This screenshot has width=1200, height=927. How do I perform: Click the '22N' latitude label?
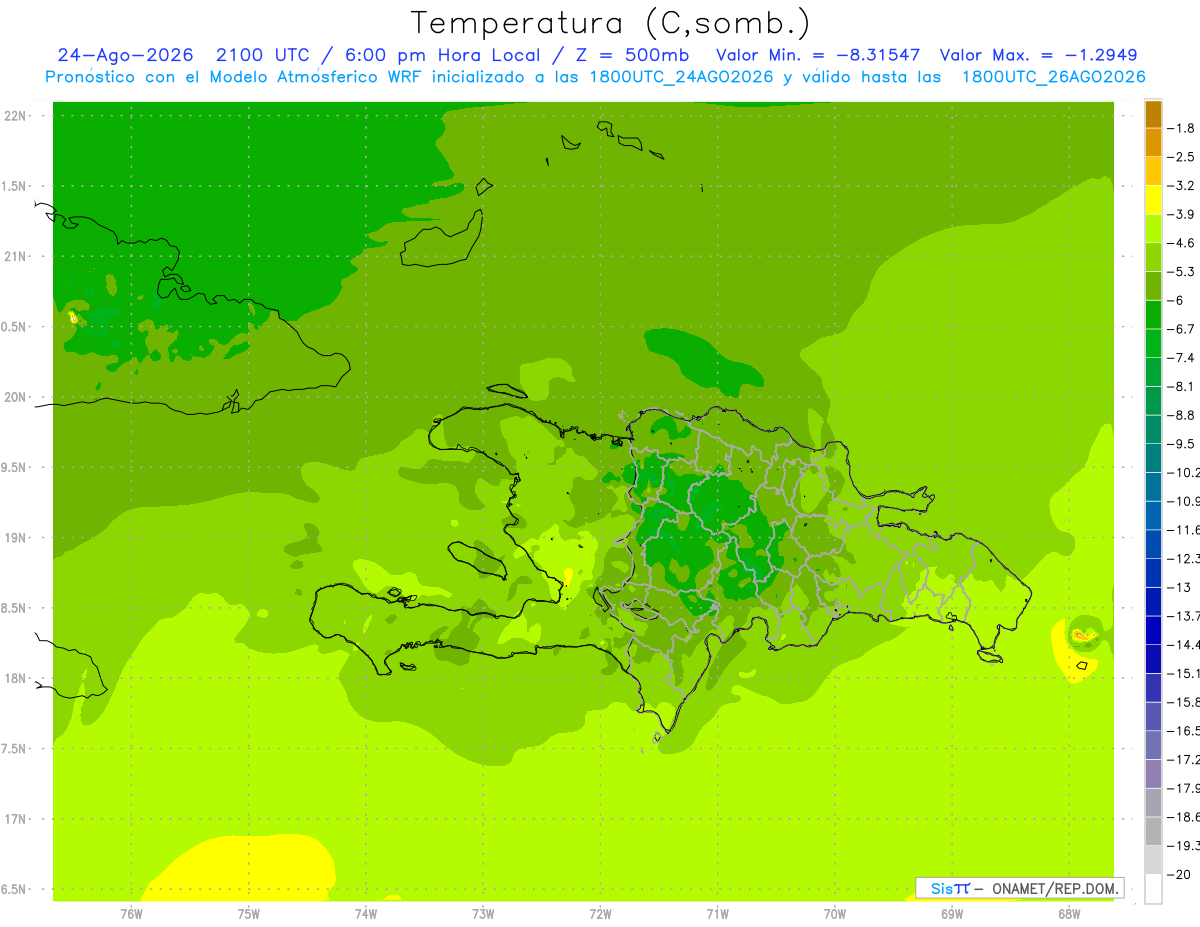(15, 116)
